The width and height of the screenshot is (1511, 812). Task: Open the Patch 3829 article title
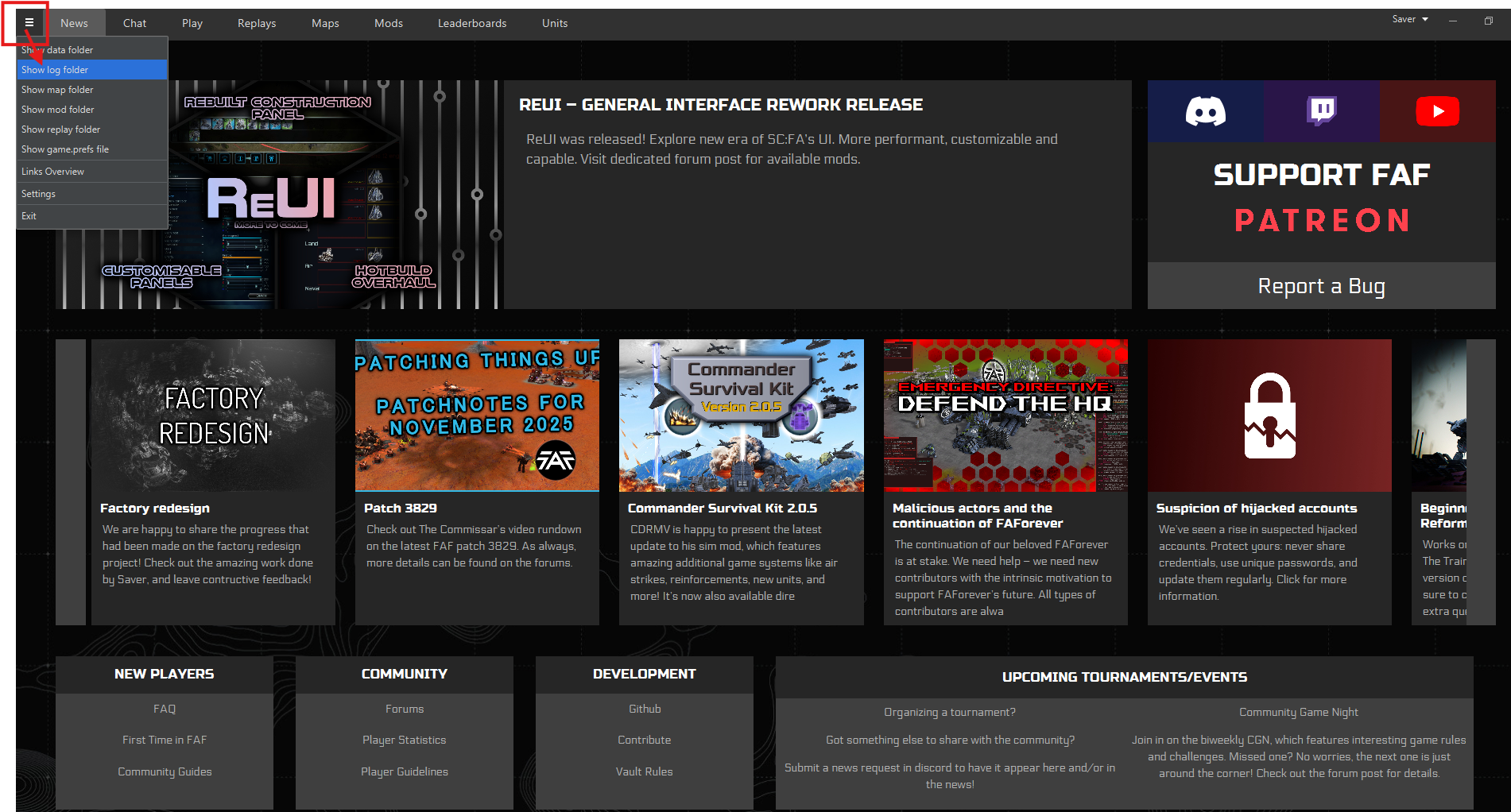tap(401, 508)
